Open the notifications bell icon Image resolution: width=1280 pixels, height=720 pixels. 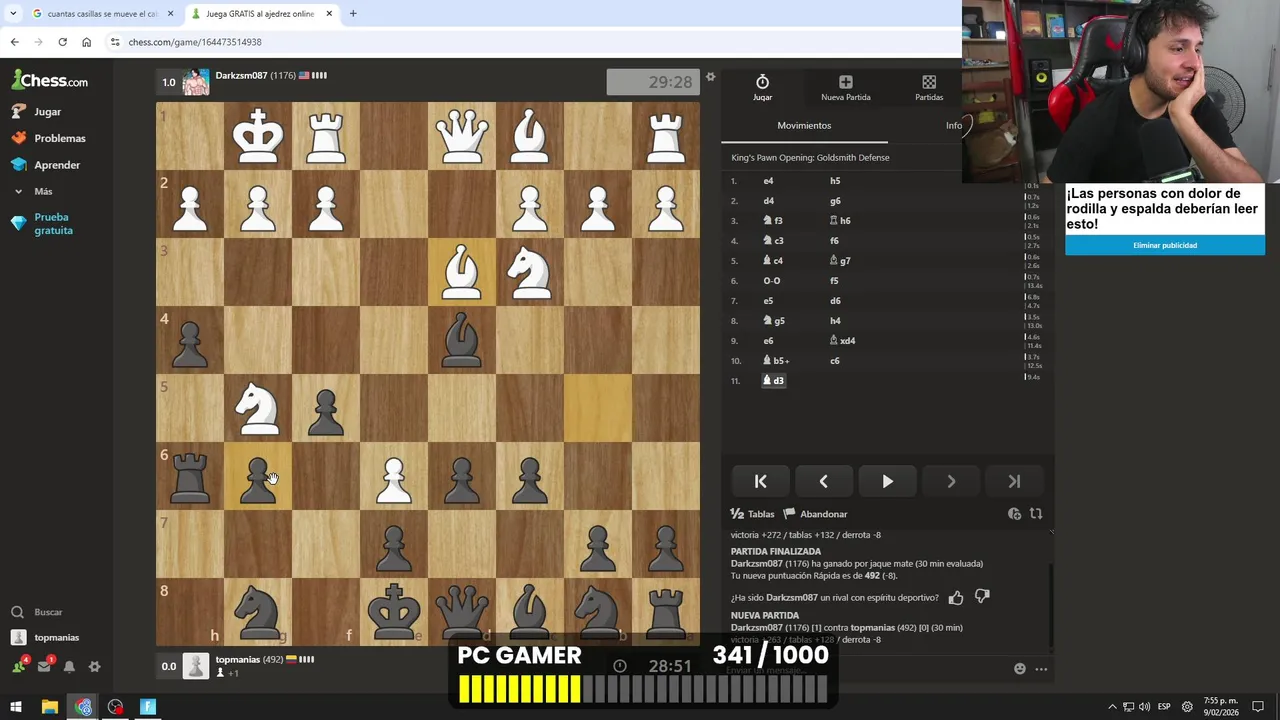[69, 666]
